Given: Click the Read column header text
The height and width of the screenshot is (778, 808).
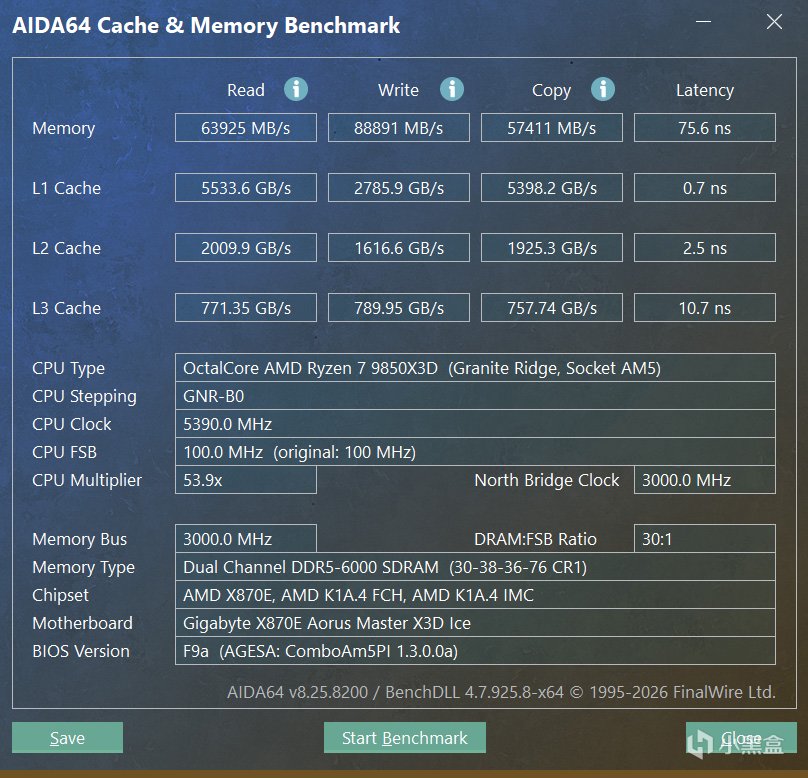Looking at the screenshot, I should pyautogui.click(x=246, y=90).
